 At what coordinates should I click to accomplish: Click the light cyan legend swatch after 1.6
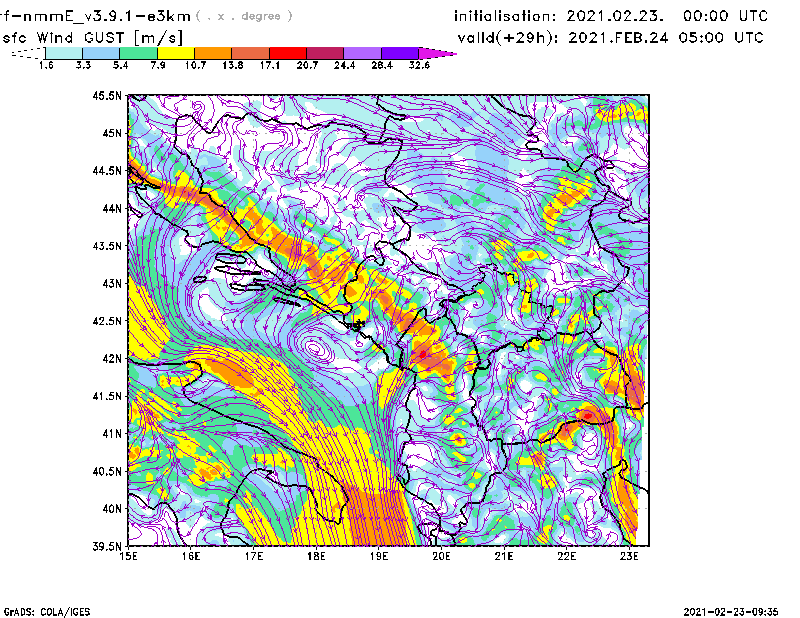point(64,53)
